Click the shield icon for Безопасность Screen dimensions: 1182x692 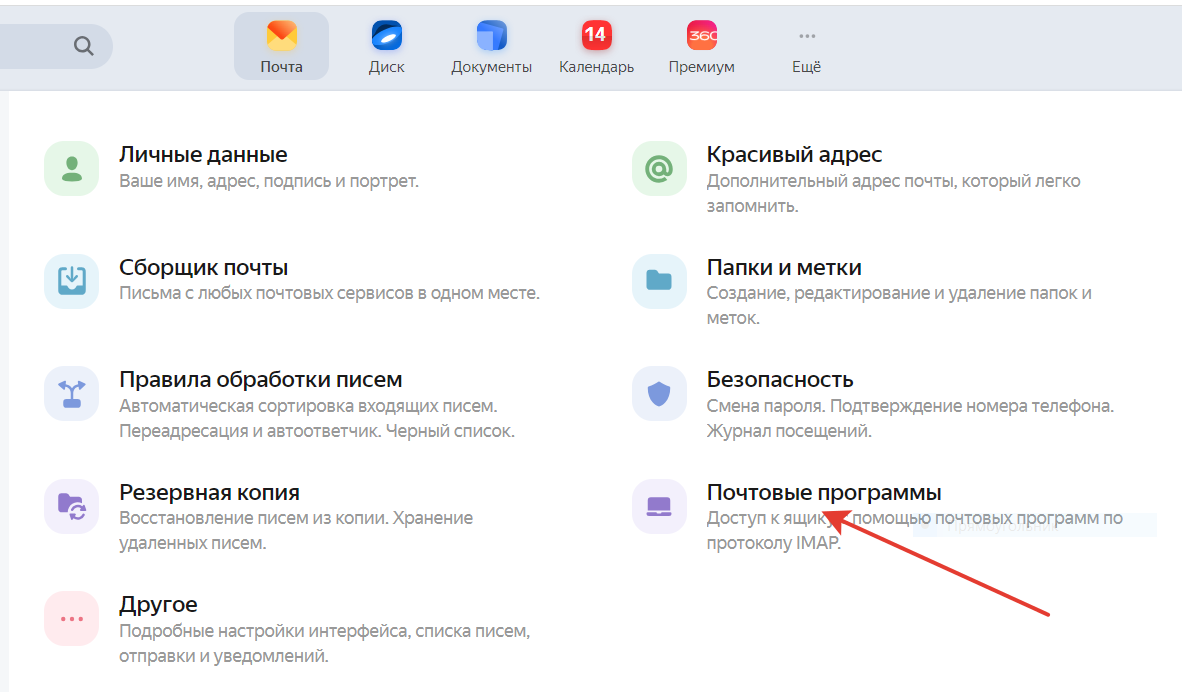tap(659, 393)
